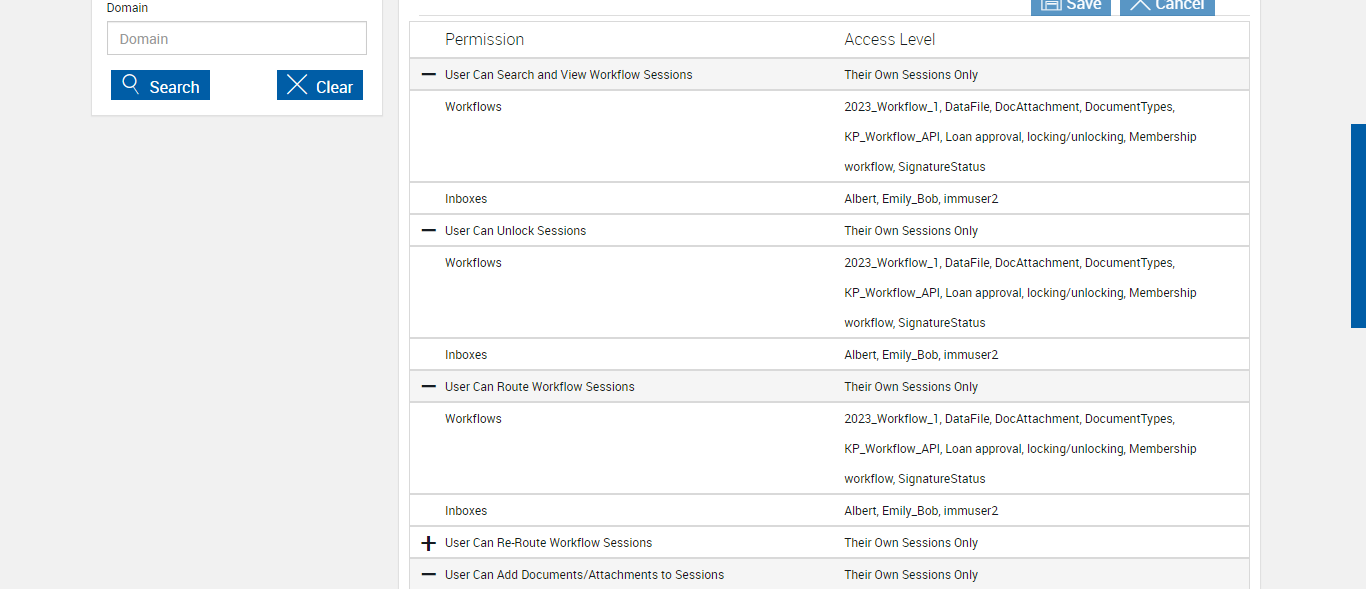Click the magnifier icon in Search button

(x=130, y=85)
